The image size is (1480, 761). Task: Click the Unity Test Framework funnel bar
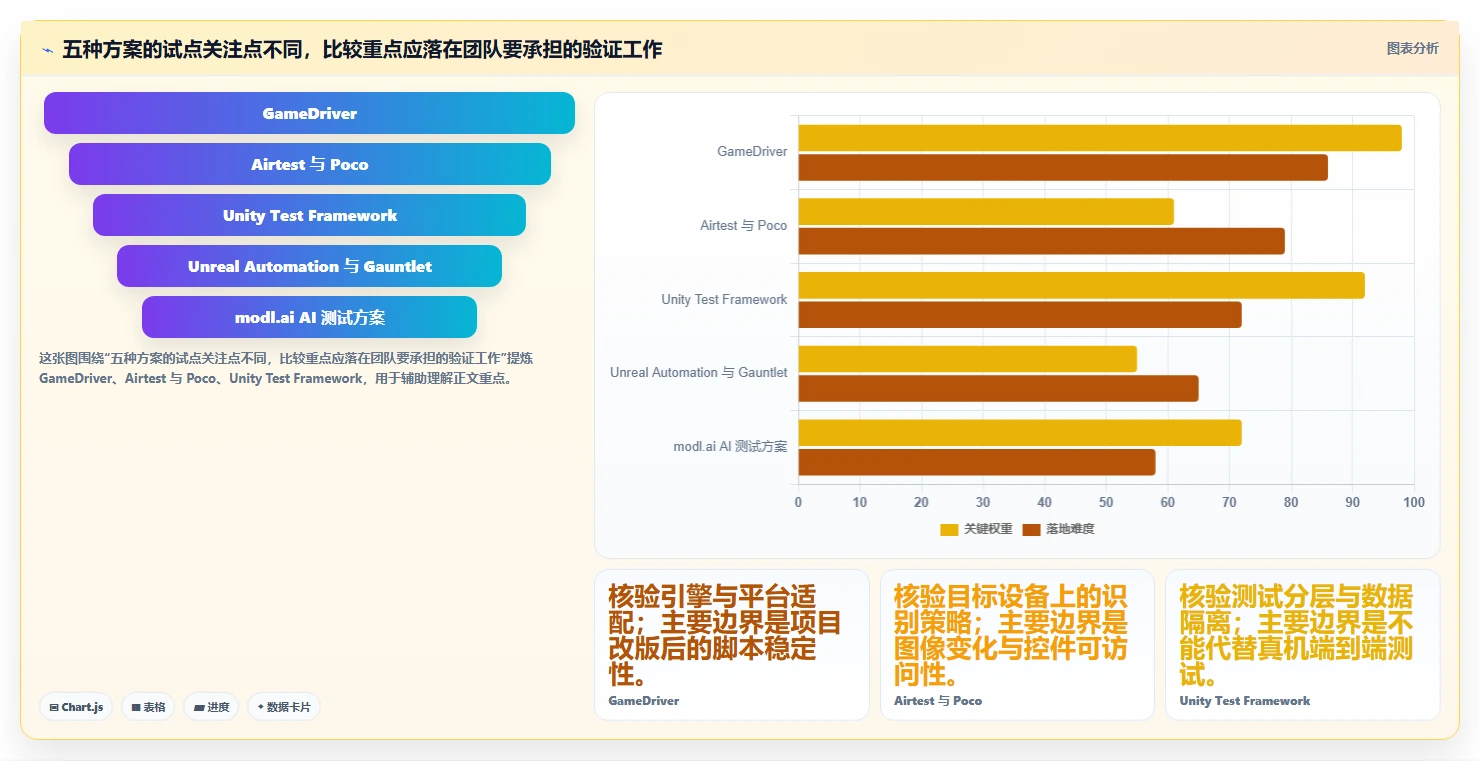point(309,215)
